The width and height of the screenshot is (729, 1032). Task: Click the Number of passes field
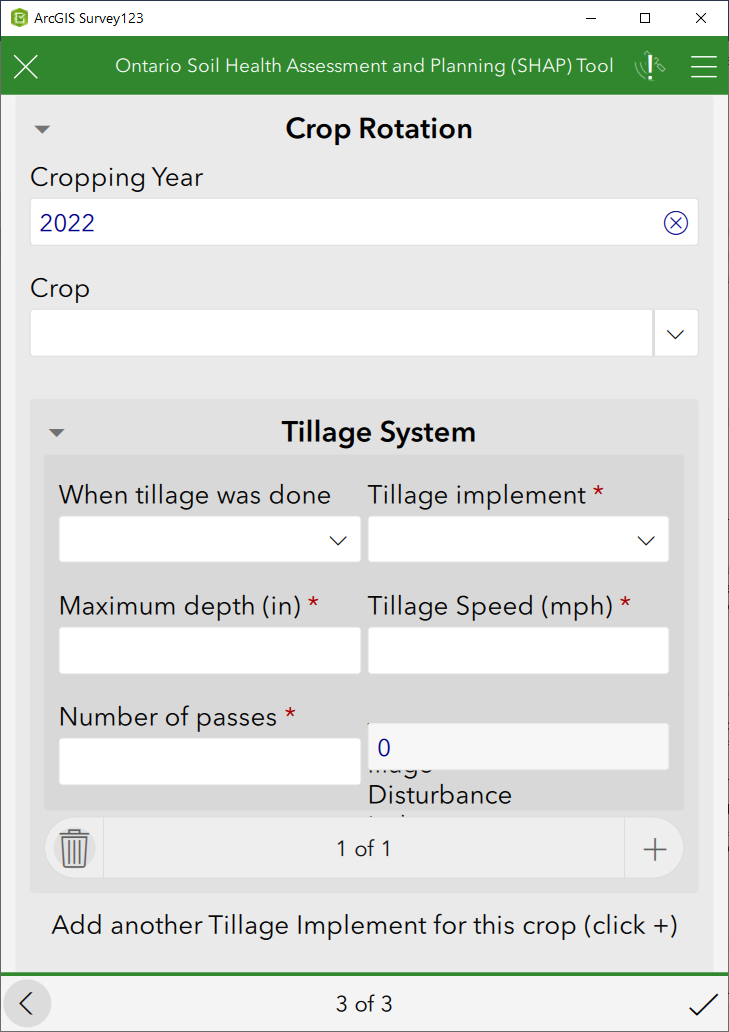pyautogui.click(x=209, y=761)
